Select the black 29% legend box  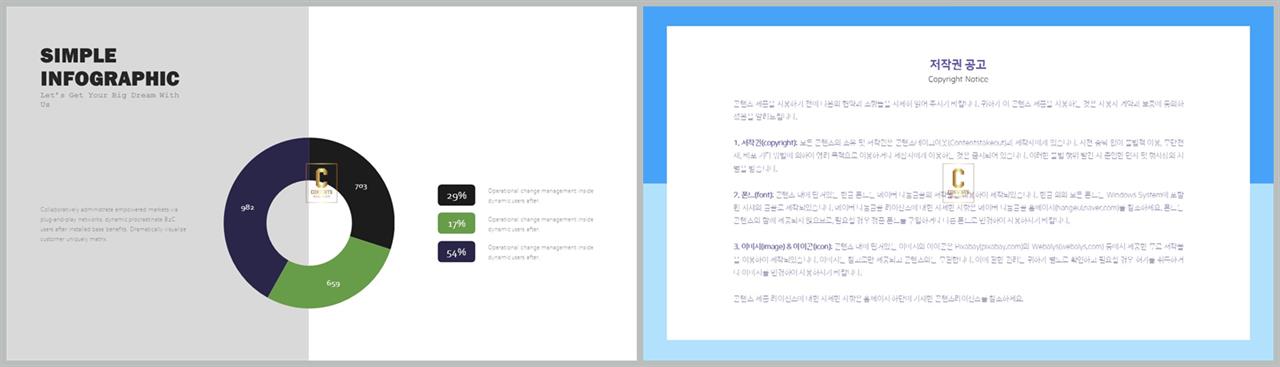point(456,195)
